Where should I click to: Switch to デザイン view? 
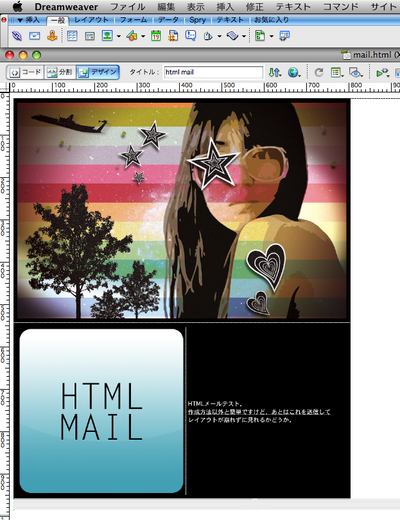98,72
